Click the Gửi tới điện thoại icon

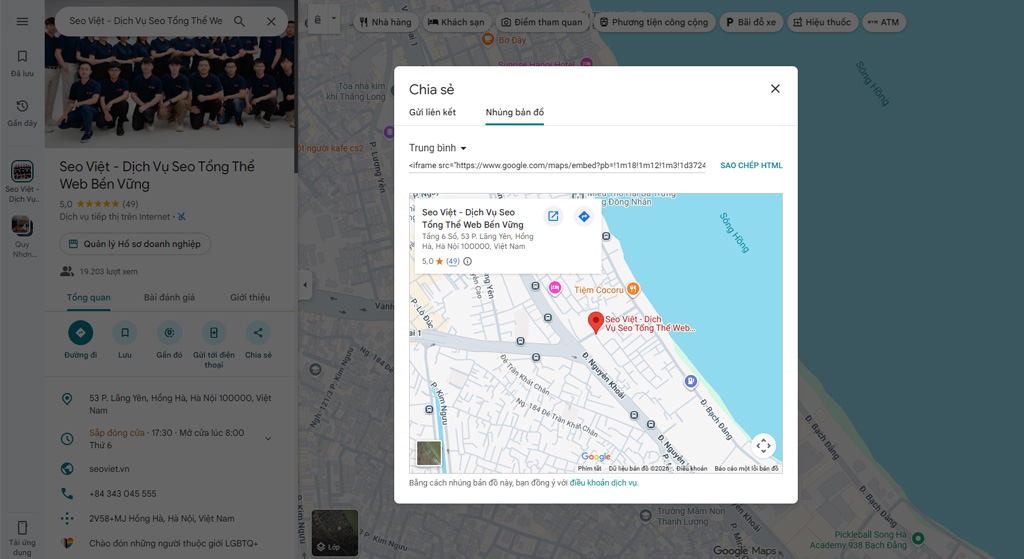pyautogui.click(x=214, y=333)
